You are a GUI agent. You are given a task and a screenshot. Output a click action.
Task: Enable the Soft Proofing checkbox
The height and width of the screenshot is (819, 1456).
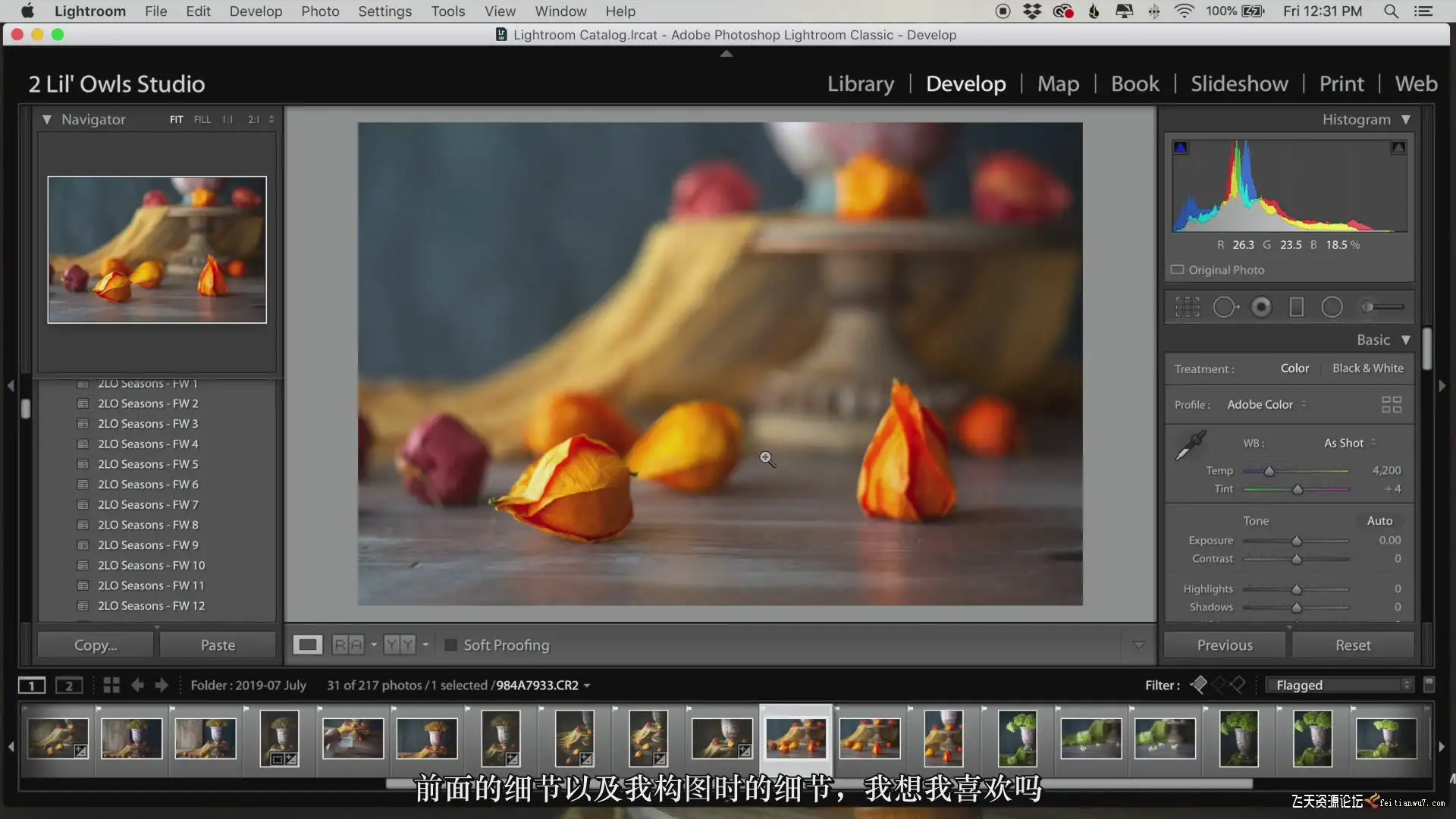coord(450,645)
